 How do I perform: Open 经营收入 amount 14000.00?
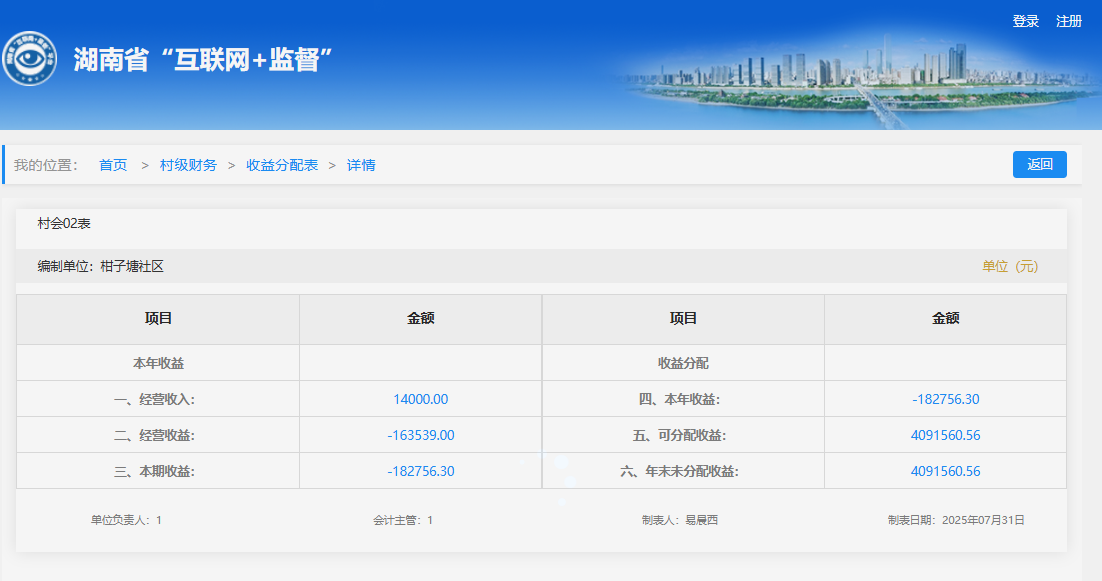coord(420,399)
